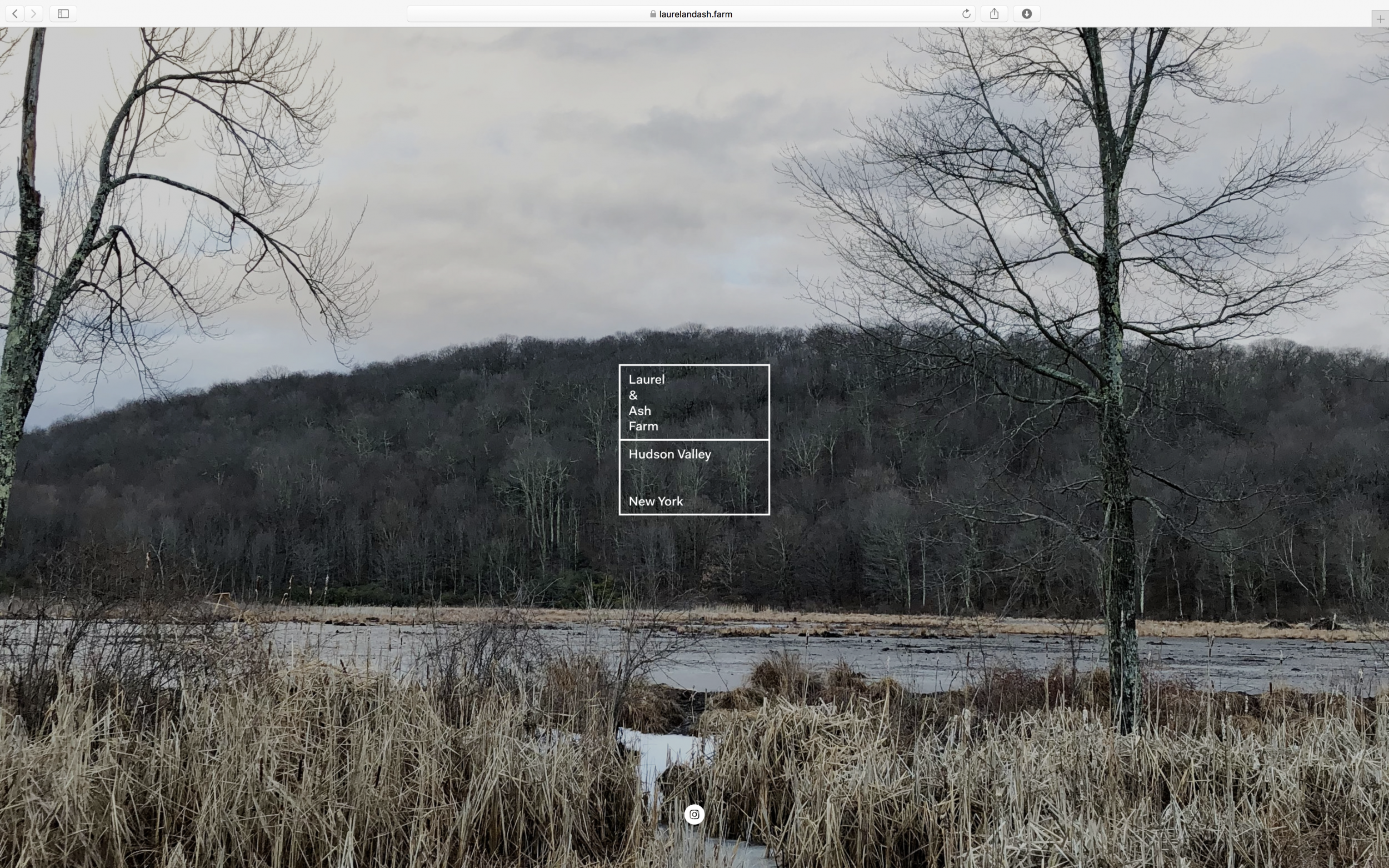
Task: Click the Hudson Valley text
Action: pyautogui.click(x=669, y=454)
